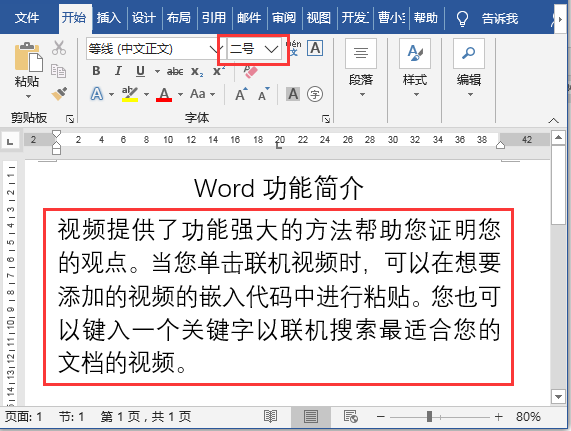Click the Clear Formatting eraser icon
The width and height of the screenshot is (571, 431).
251,72
